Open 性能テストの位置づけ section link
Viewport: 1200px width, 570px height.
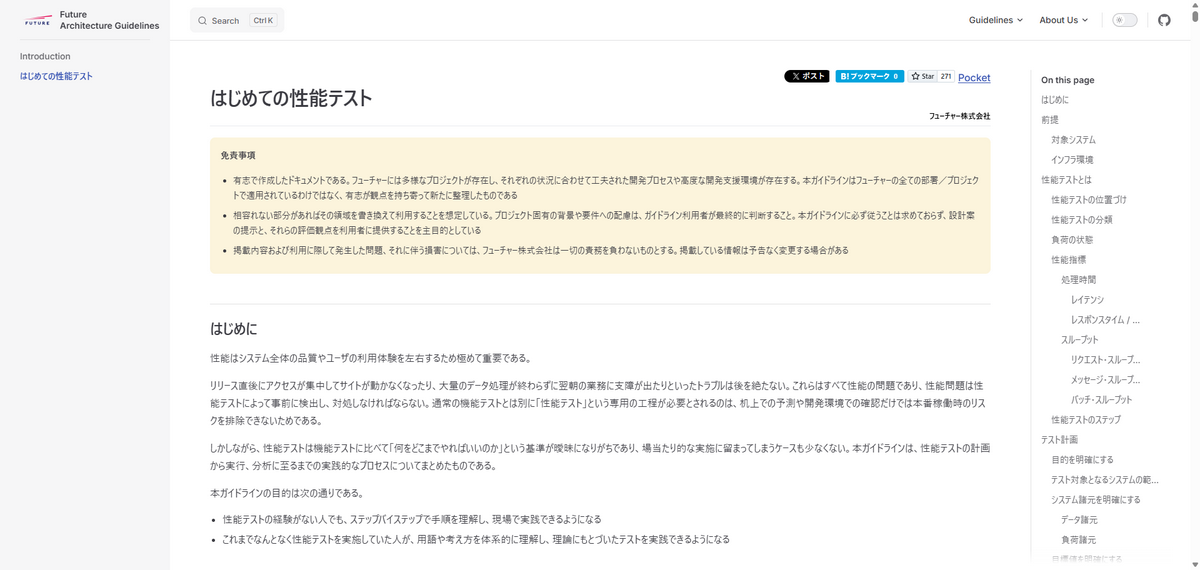[1088, 200]
